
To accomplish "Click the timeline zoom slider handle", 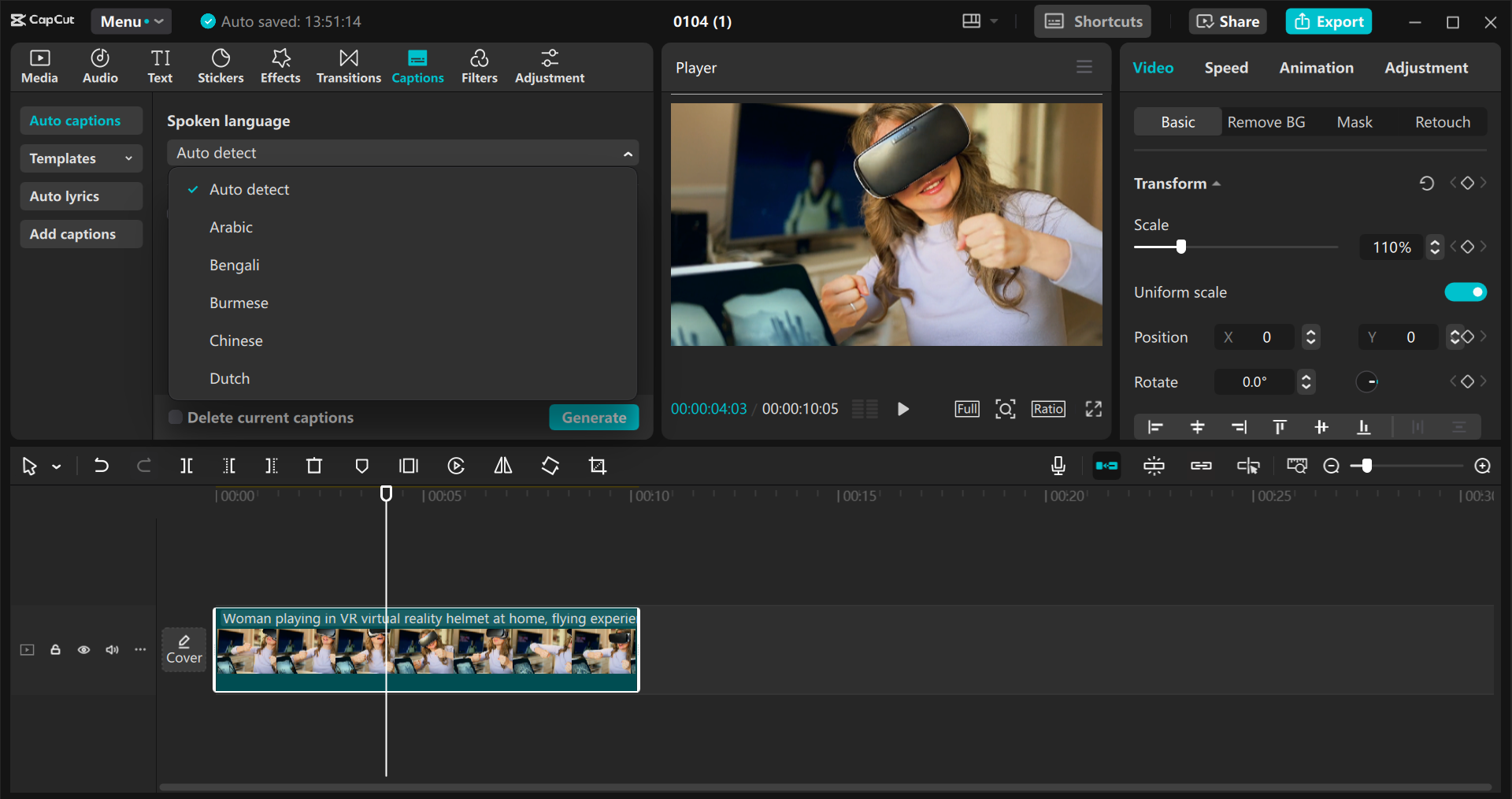I will point(1366,466).
